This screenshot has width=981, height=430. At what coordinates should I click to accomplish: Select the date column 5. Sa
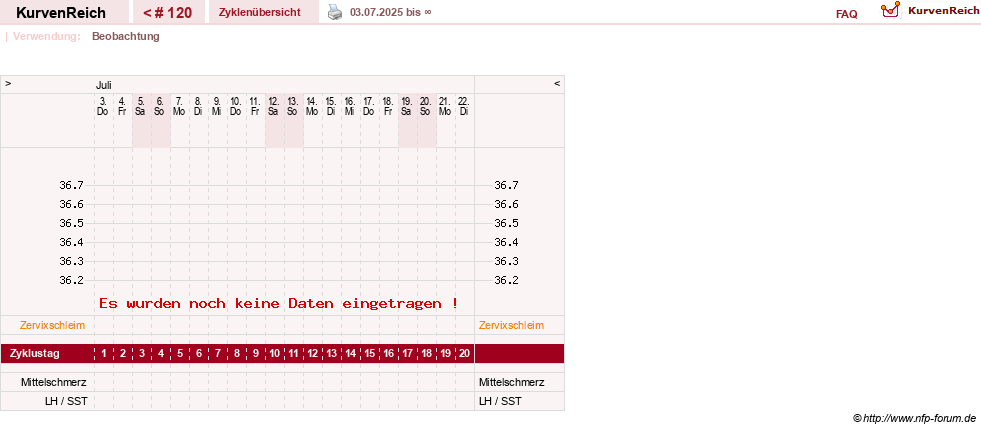click(141, 106)
